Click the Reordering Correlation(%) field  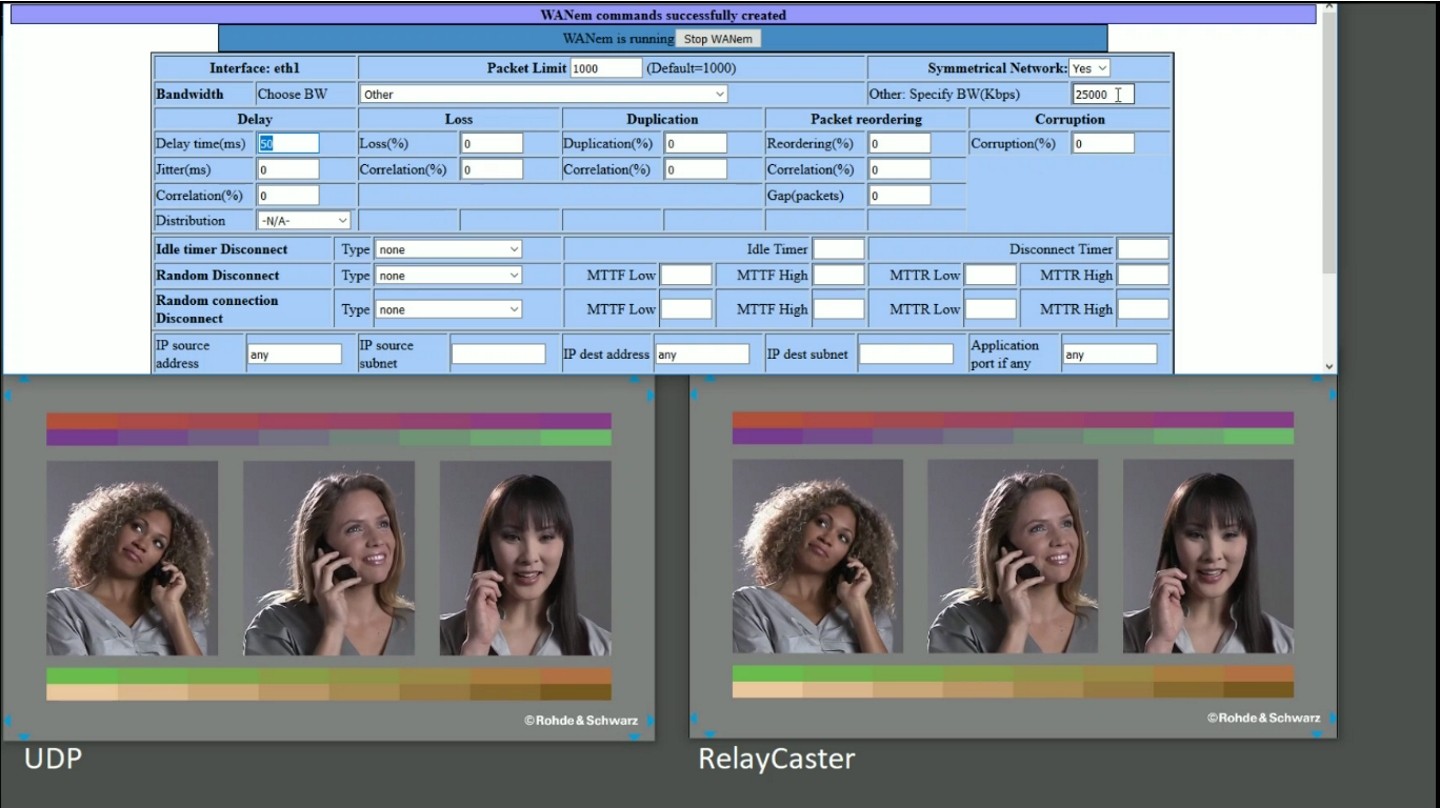pyautogui.click(x=900, y=169)
